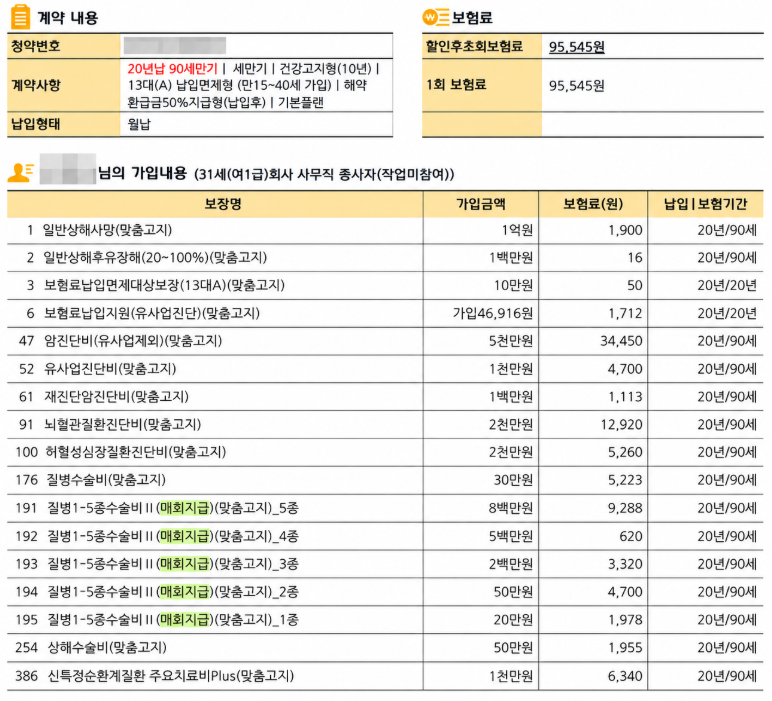Viewport: 772px width, 701px height.
Task: Click the blurred 청약번호 value
Action: pos(175,46)
